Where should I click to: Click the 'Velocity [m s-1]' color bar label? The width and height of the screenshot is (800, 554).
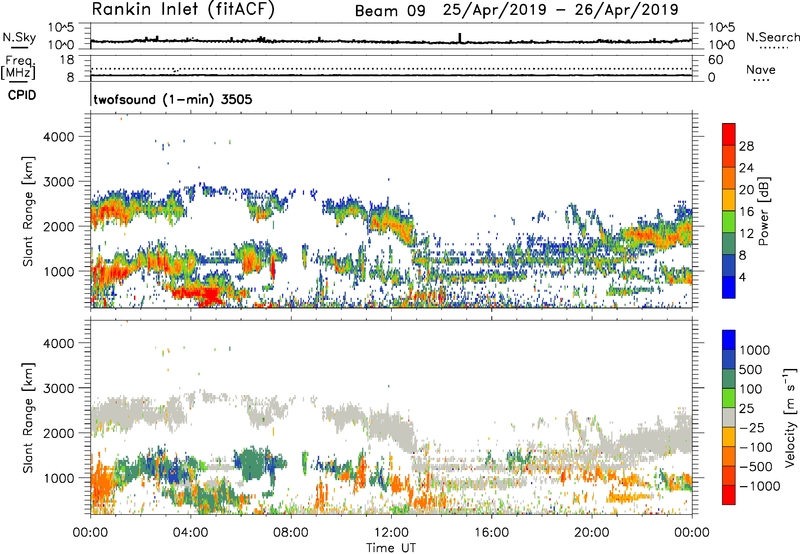pyautogui.click(x=790, y=417)
